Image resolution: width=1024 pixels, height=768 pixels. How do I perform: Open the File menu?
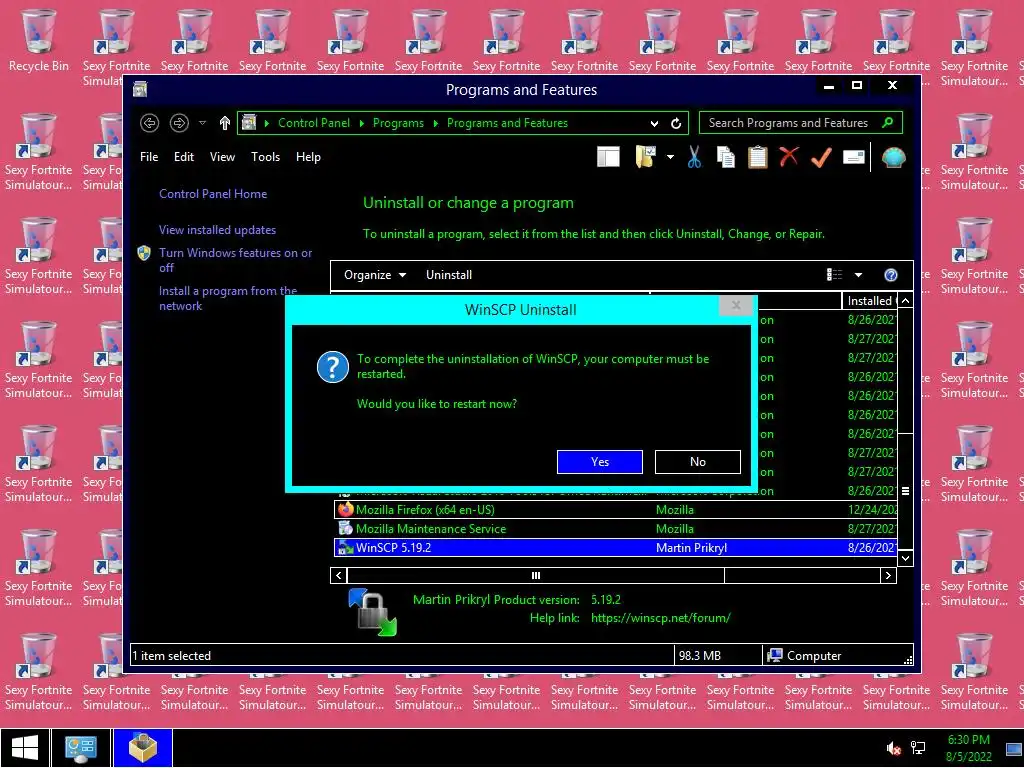tap(149, 157)
